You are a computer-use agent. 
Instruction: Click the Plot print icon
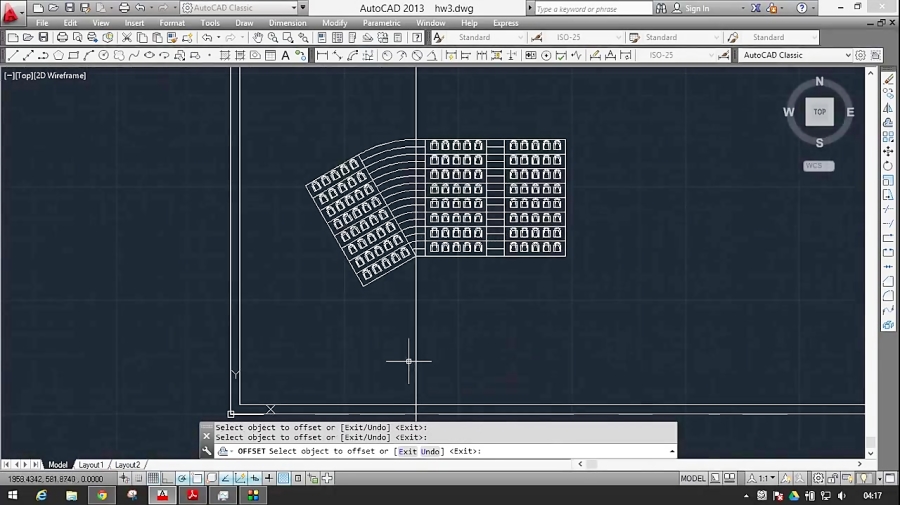click(62, 37)
